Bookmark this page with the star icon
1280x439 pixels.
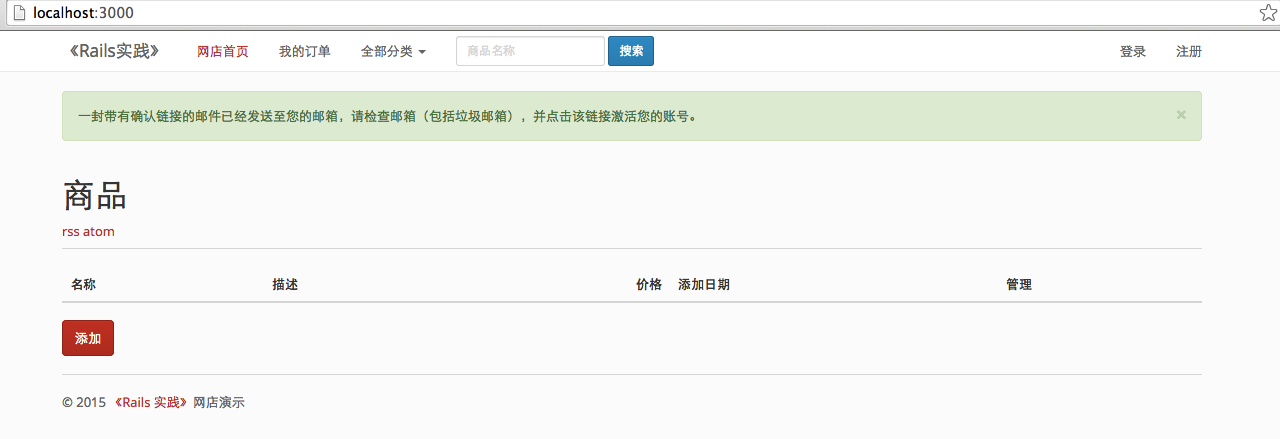coord(1267,13)
